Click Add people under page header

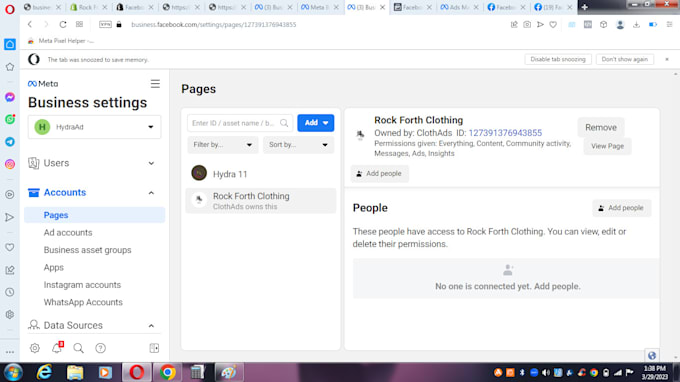coord(379,173)
